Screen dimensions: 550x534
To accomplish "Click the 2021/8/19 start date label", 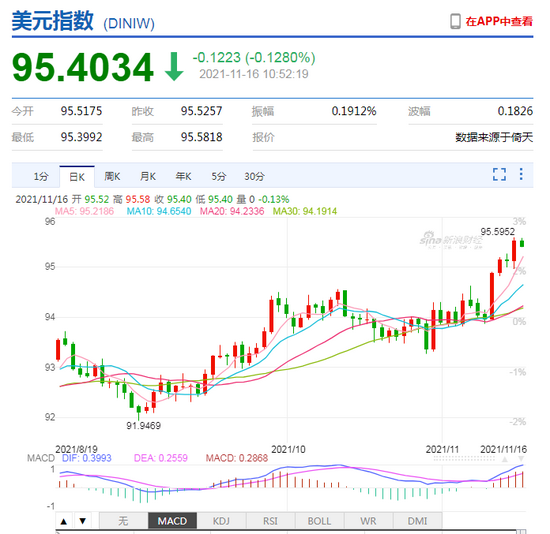I will (76, 449).
